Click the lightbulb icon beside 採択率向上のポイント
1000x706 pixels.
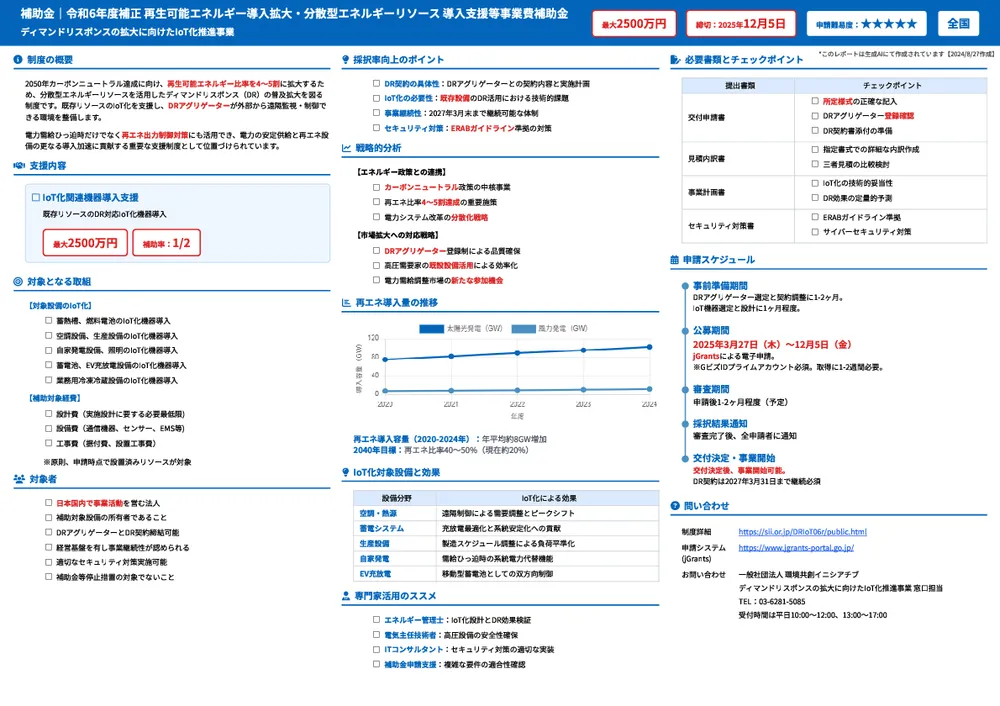coord(346,59)
